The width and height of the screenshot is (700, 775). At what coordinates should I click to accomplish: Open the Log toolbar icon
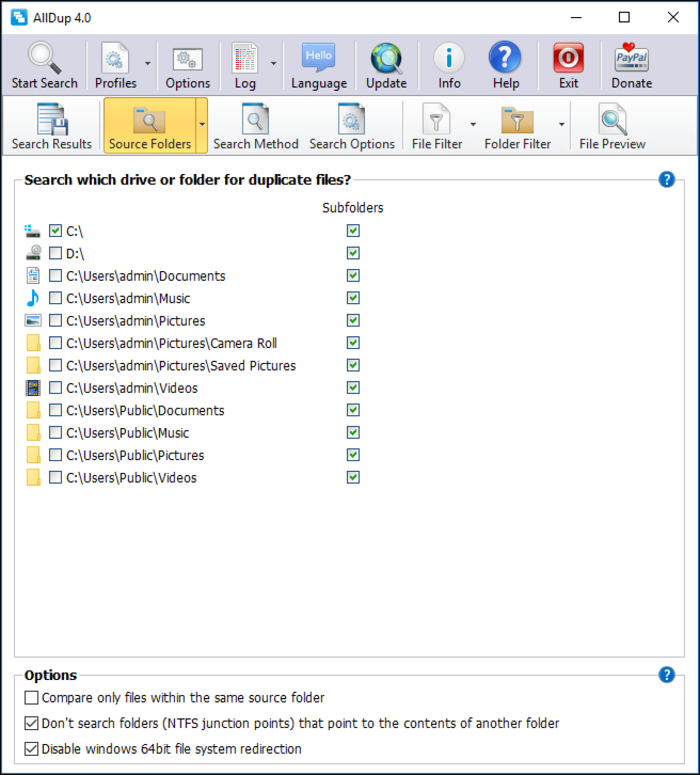point(245,58)
